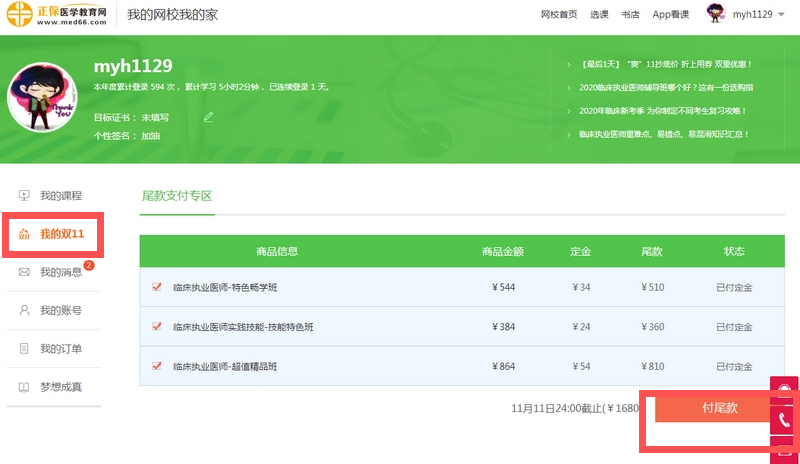This screenshot has height=464, width=800.
Task: Deselect the 临床执业医师-超值精品班 checkbox
Action: tap(156, 366)
